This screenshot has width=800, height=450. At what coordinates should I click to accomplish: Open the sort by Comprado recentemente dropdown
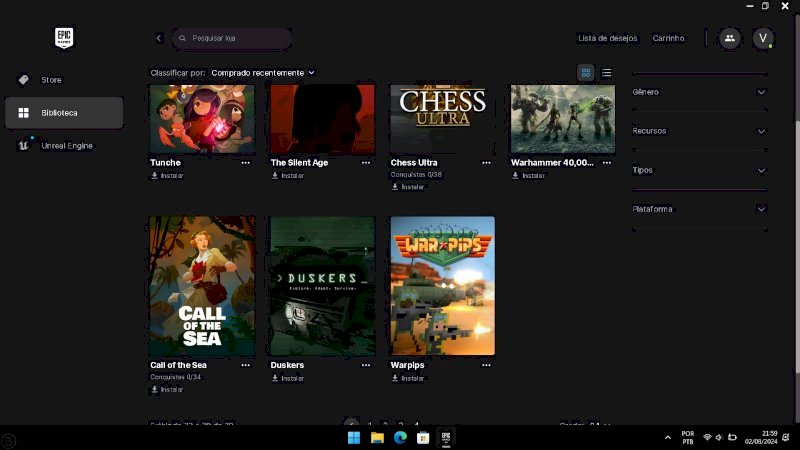(x=262, y=73)
